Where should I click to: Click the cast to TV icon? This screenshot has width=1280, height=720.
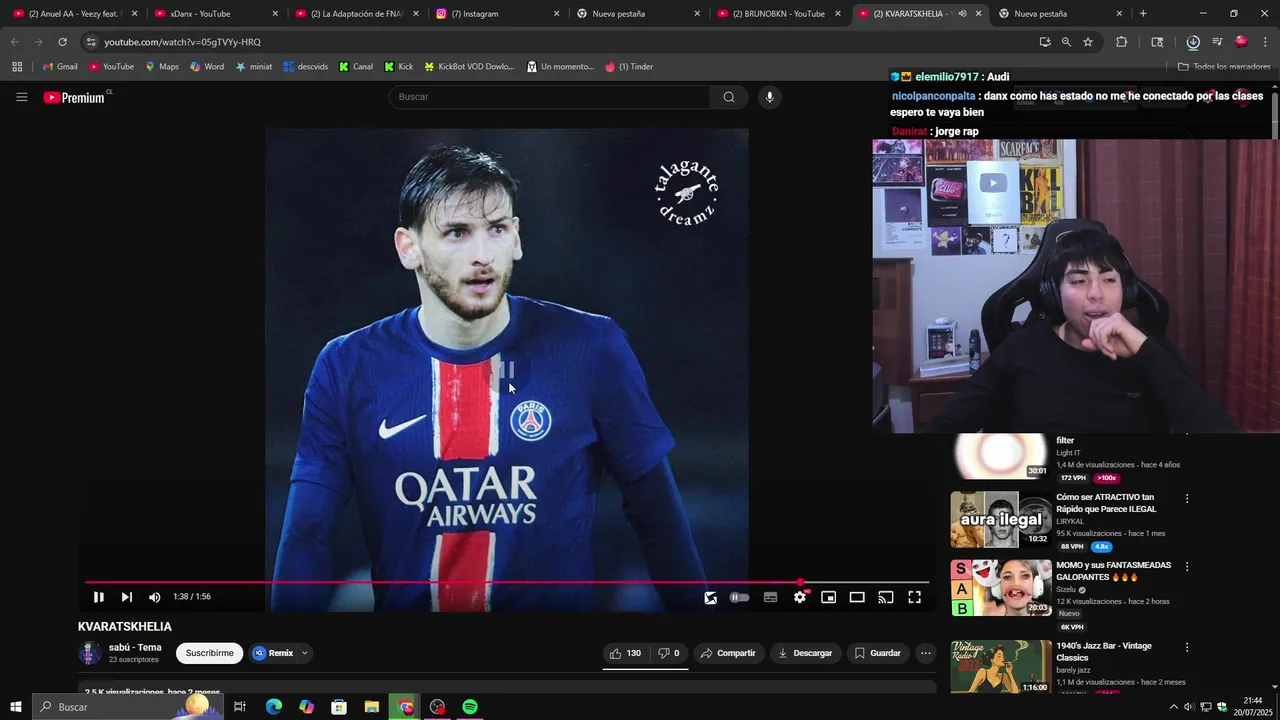(886, 597)
